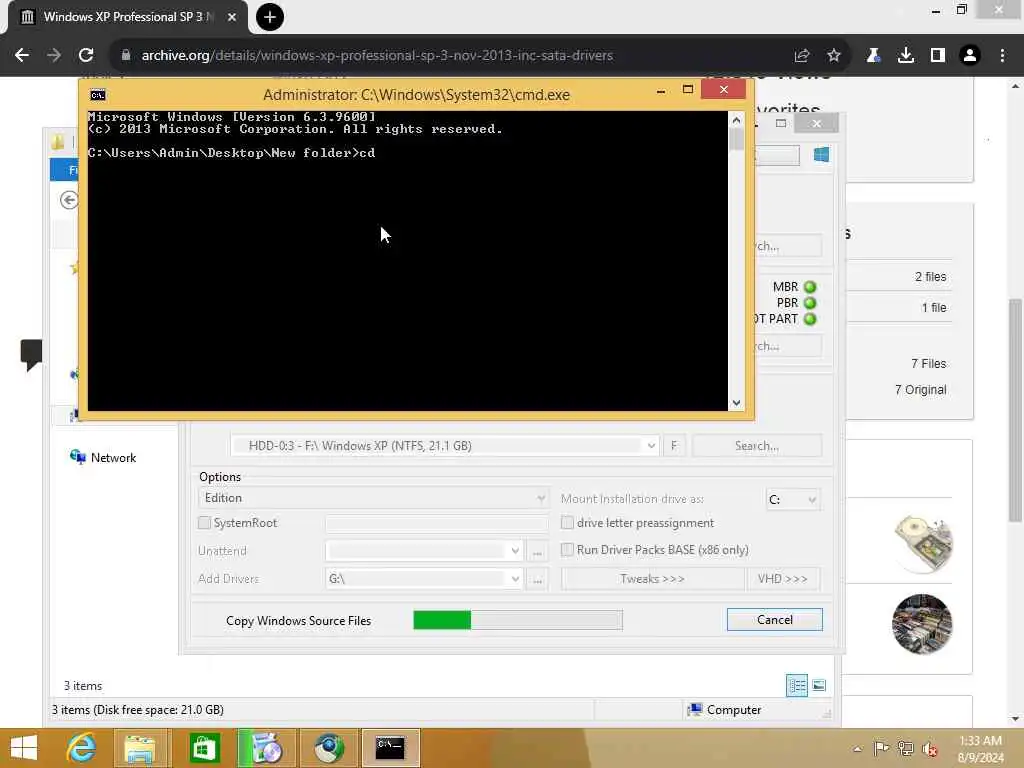
Task: Close the Windows XP Professional tab
Action: tap(232, 17)
